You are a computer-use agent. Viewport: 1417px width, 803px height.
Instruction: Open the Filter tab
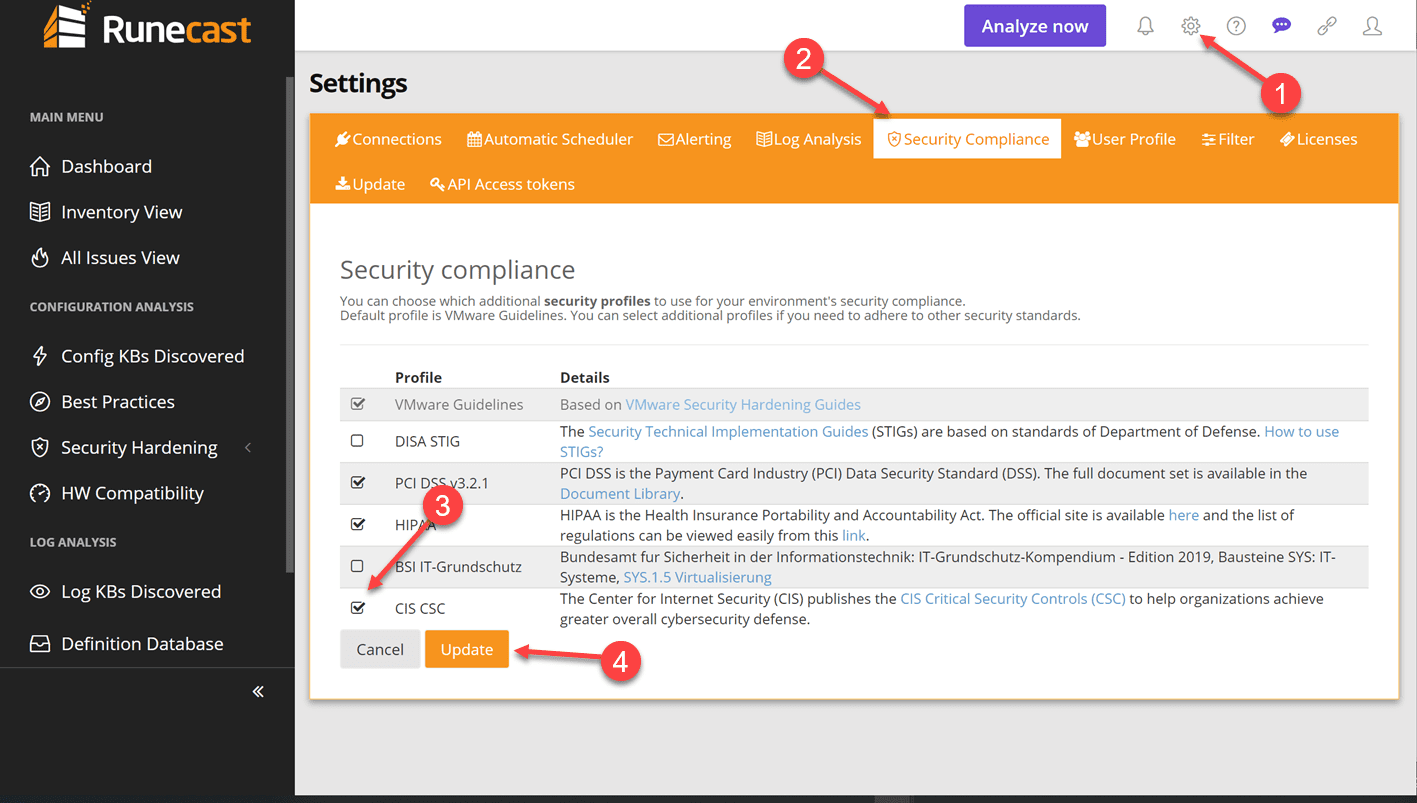pyautogui.click(x=1228, y=139)
